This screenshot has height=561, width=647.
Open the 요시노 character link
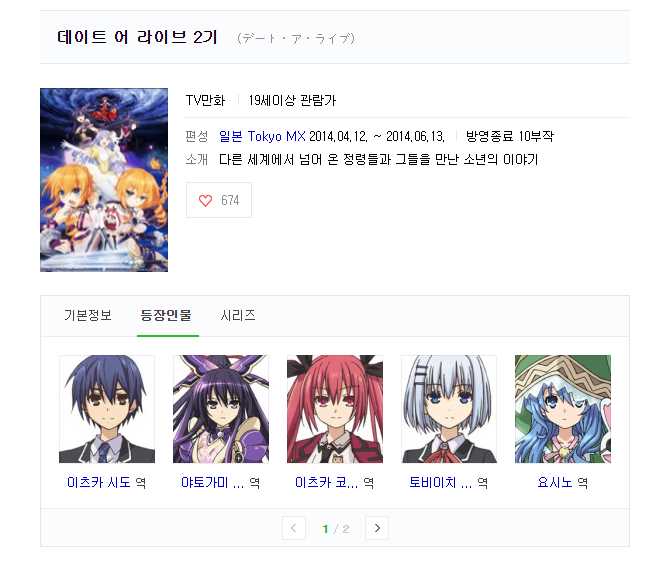[555, 482]
